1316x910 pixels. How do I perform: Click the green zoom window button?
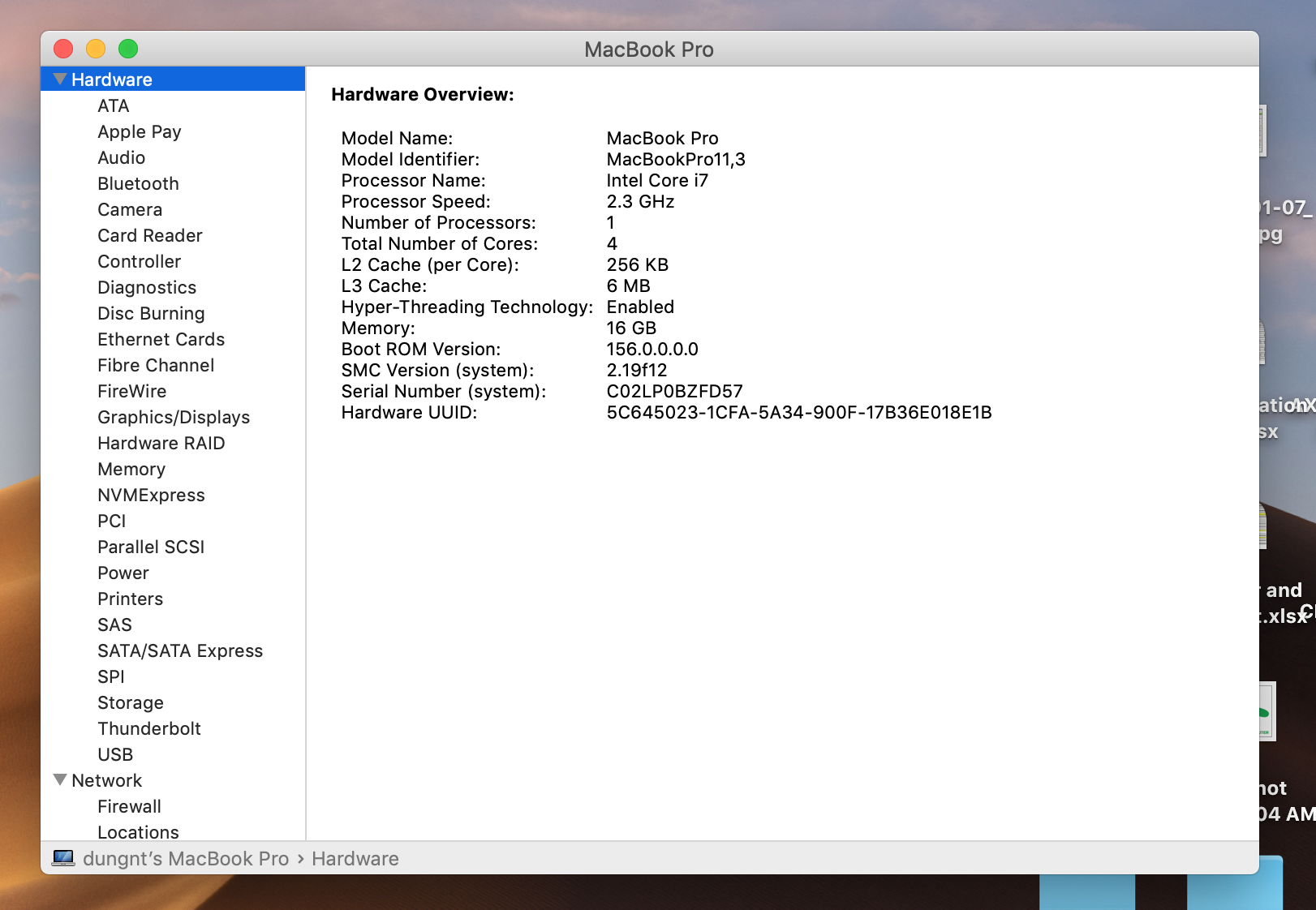point(128,49)
